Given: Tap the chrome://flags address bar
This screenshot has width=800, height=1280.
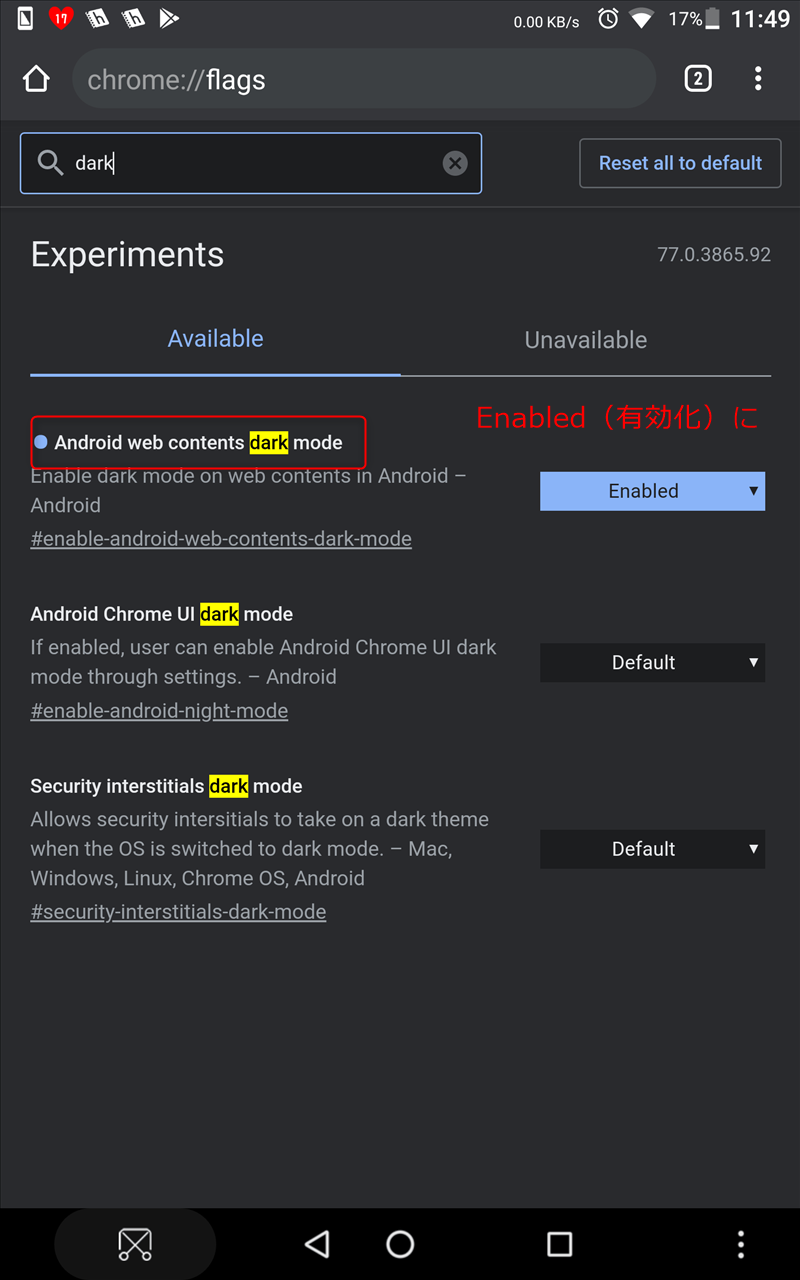Looking at the screenshot, I should pos(360,80).
